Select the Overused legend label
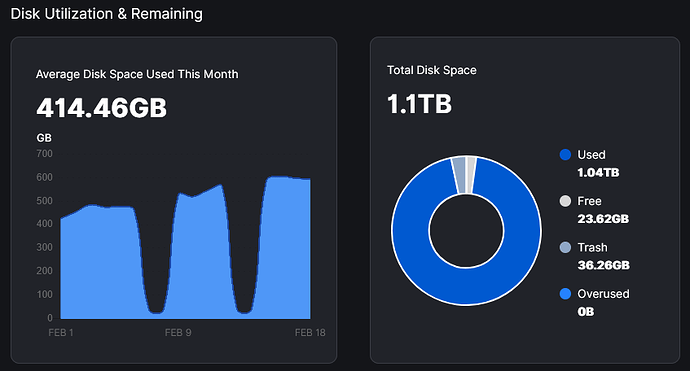 click(x=603, y=294)
